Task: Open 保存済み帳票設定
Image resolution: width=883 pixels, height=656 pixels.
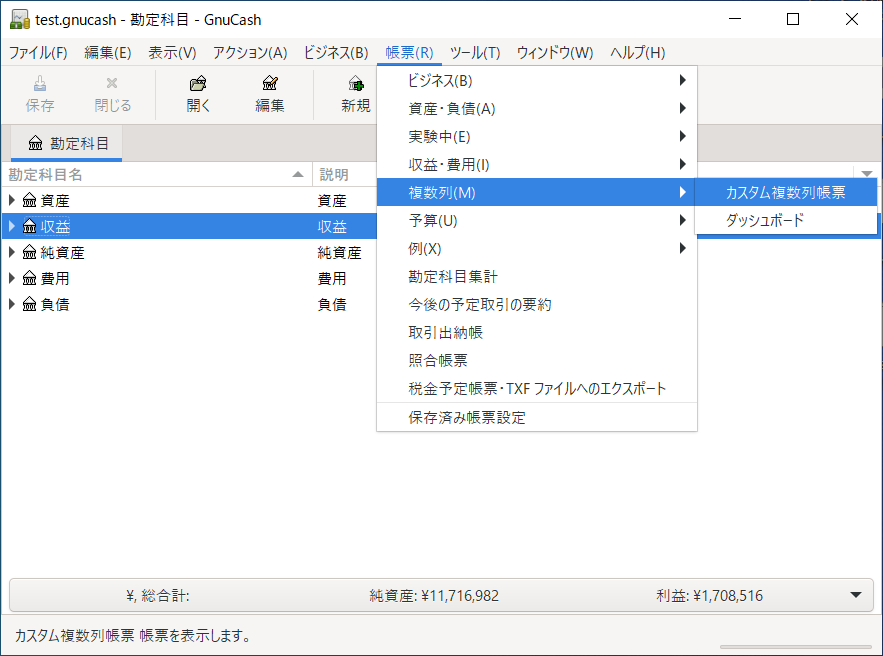Action: (537, 417)
